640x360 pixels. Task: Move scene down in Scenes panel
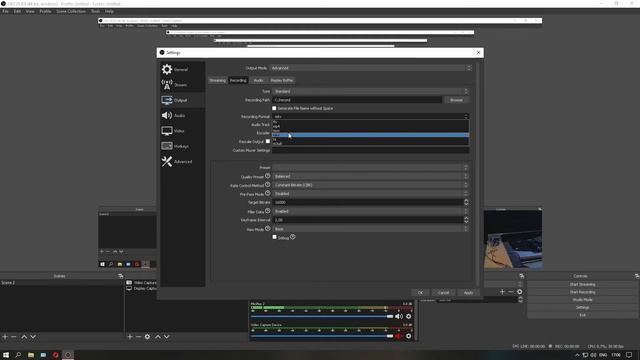33,337
